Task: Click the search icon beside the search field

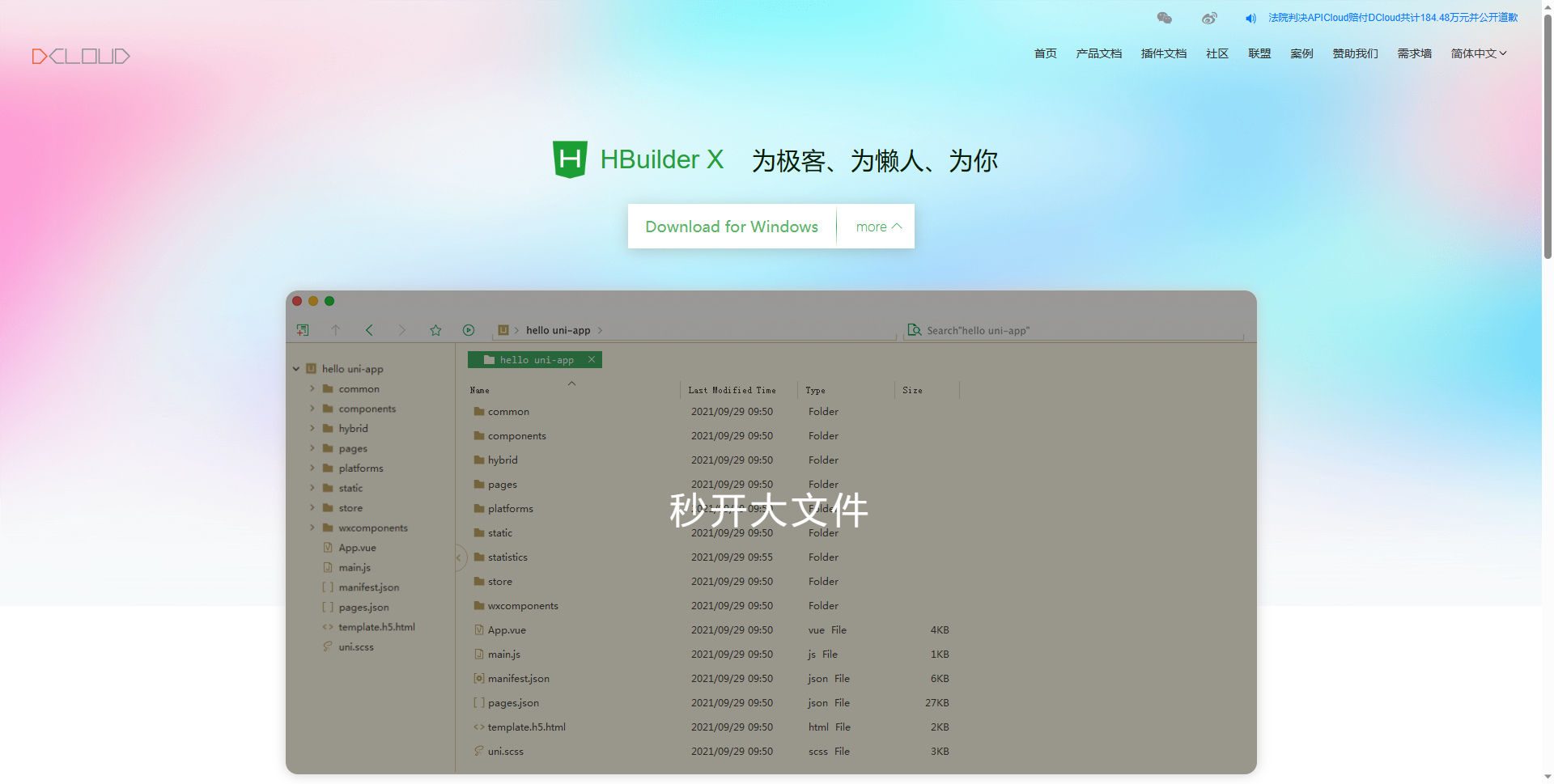Action: coord(914,330)
